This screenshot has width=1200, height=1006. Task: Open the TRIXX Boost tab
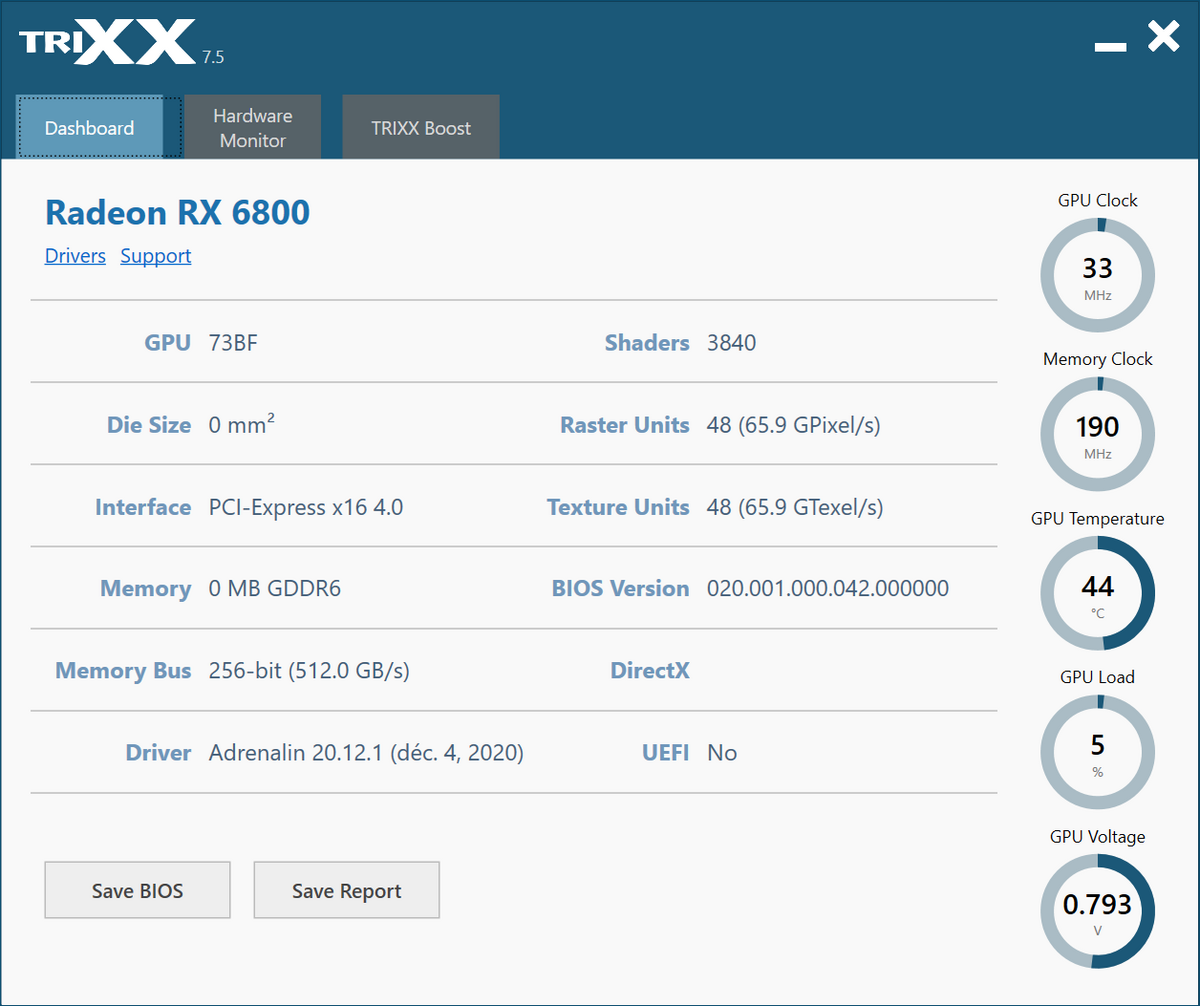[x=421, y=127]
